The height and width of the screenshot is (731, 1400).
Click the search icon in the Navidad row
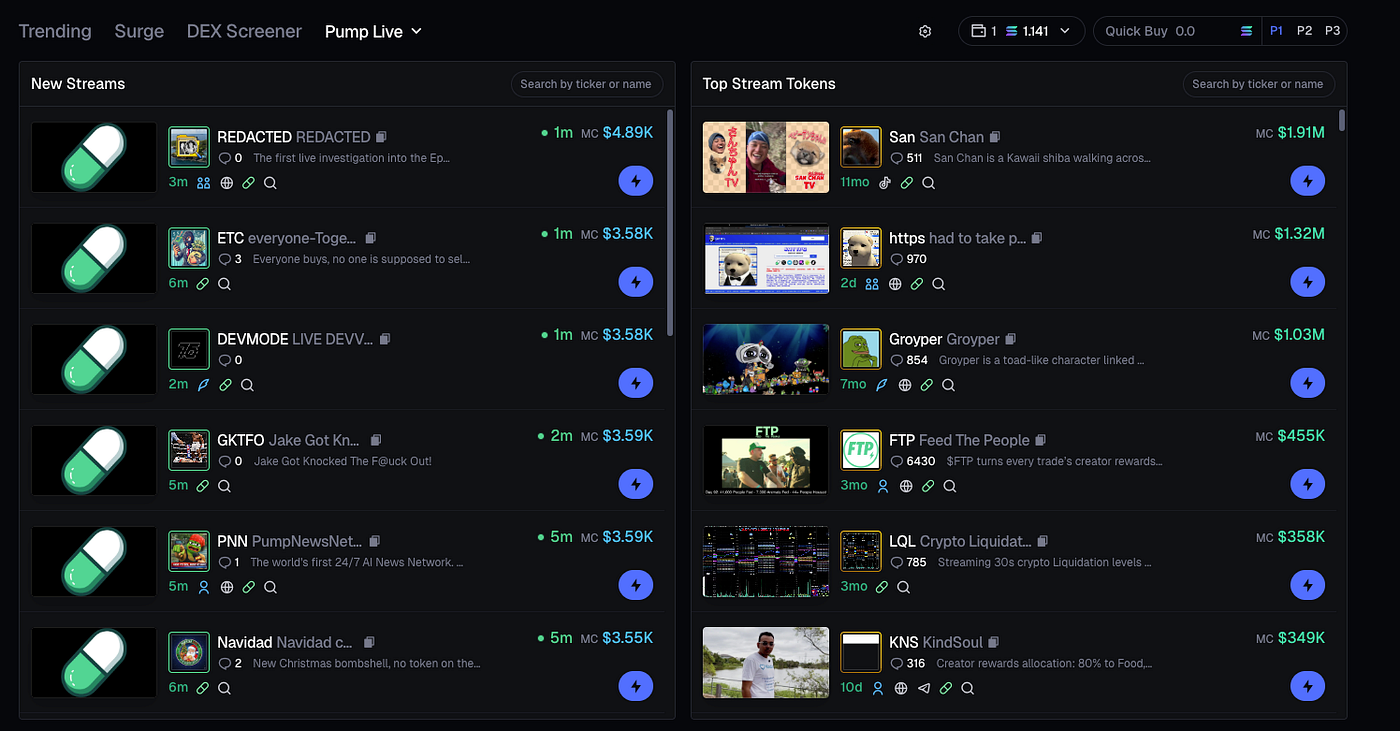tap(225, 688)
